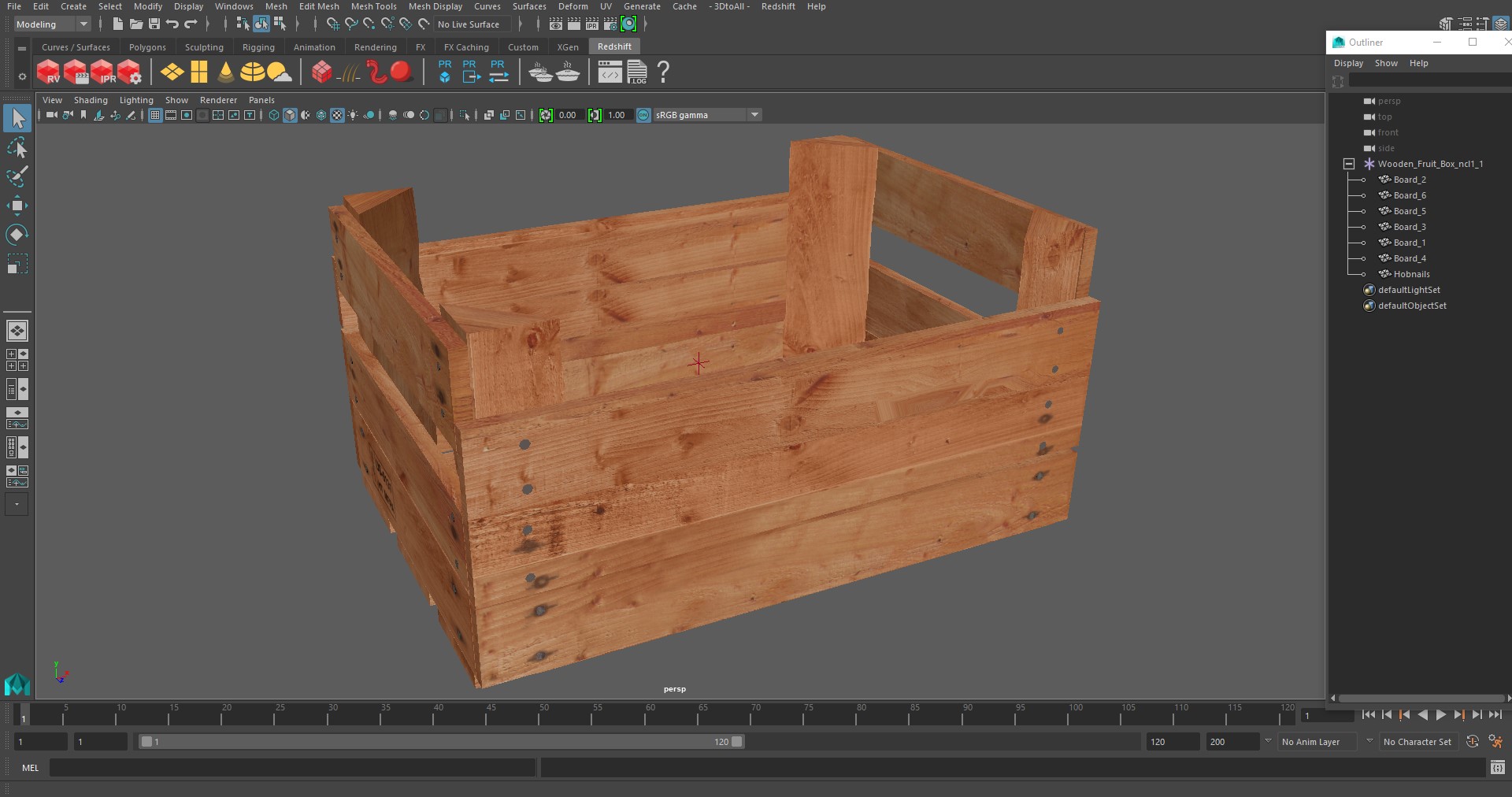Open the Modeling menu set dropdown
Image resolution: width=1512 pixels, height=797 pixels.
[53, 24]
